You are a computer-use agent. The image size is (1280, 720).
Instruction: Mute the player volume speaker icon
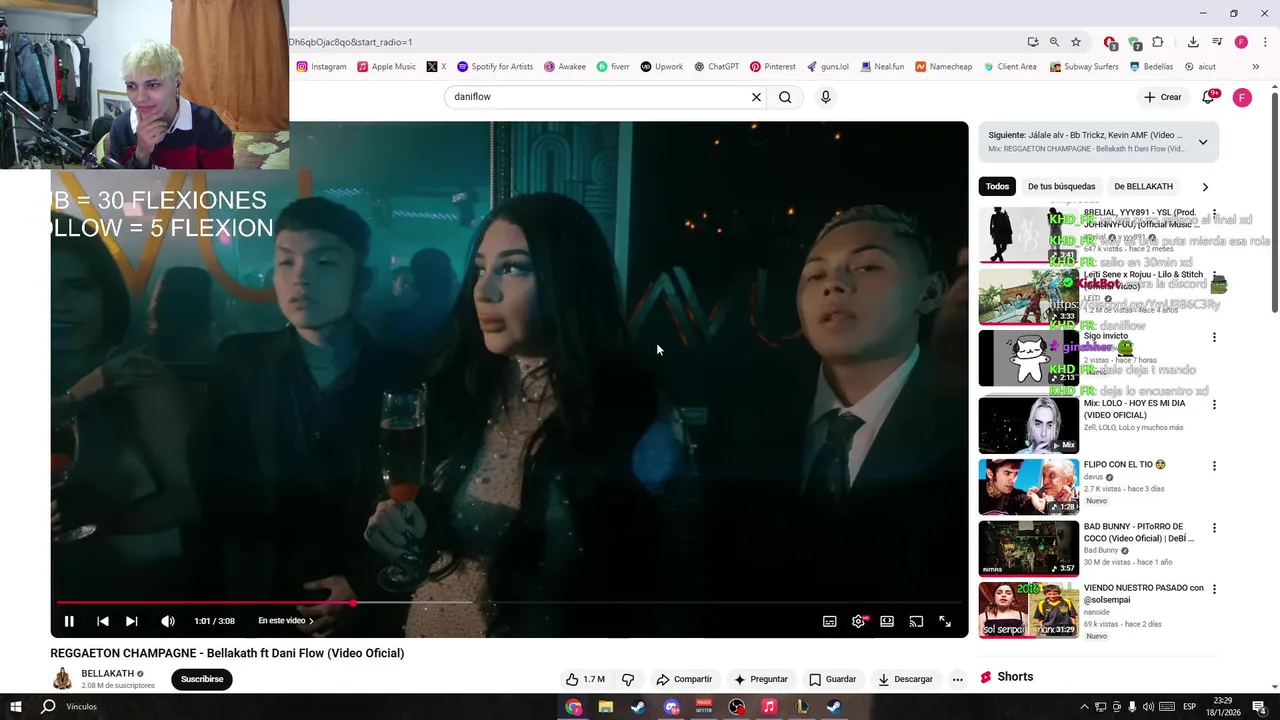tap(167, 621)
